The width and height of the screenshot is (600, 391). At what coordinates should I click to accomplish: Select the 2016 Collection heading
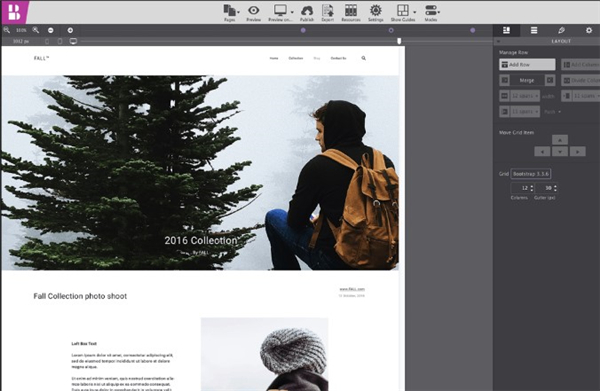pos(201,240)
